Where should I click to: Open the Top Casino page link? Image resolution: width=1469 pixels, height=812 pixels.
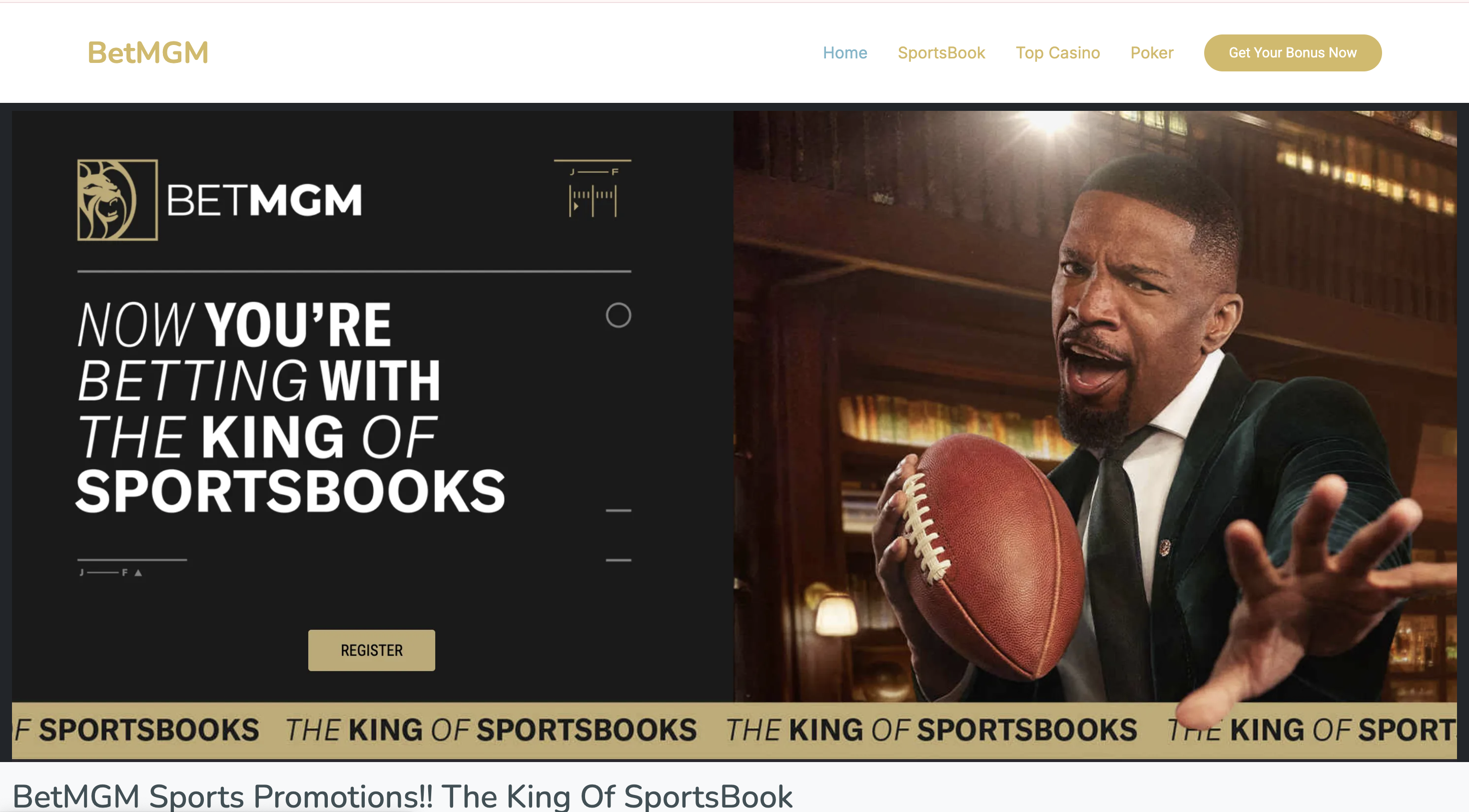pyautogui.click(x=1057, y=52)
